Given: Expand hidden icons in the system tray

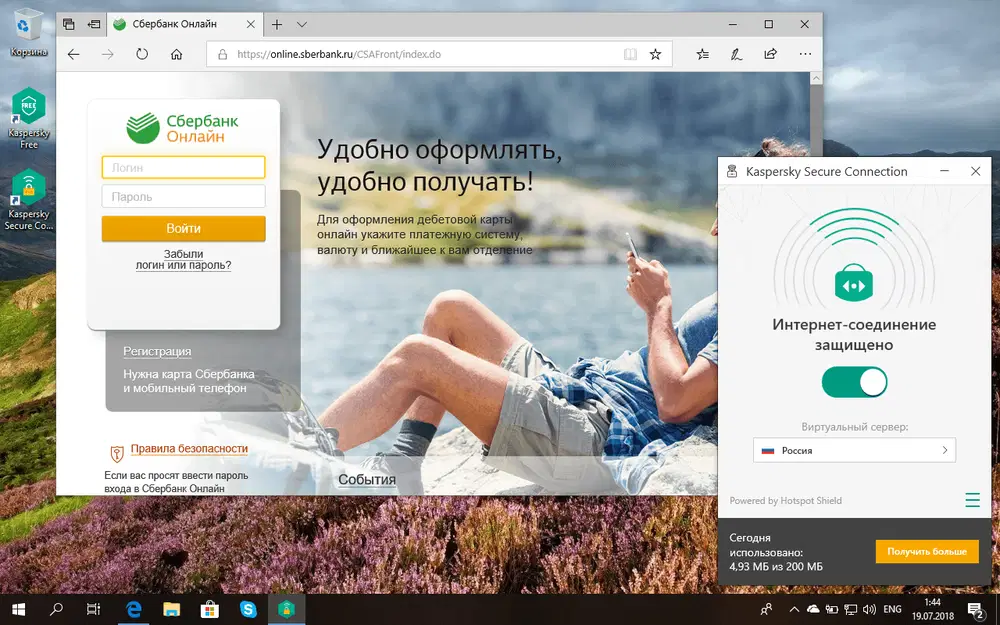Looking at the screenshot, I should pyautogui.click(x=792, y=608).
